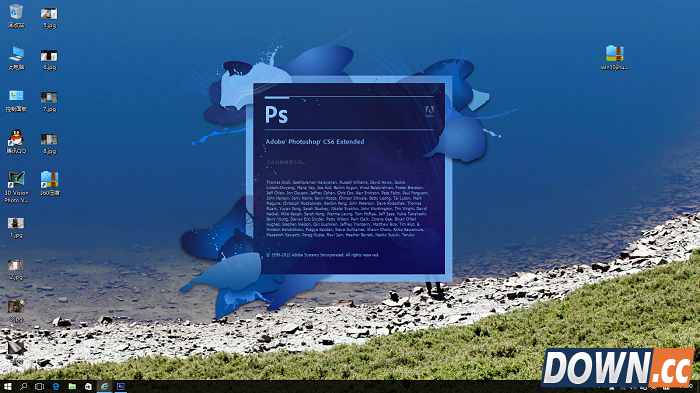The height and width of the screenshot is (393, 700).
Task: Select the 5.jpg image file
Action: point(49,18)
